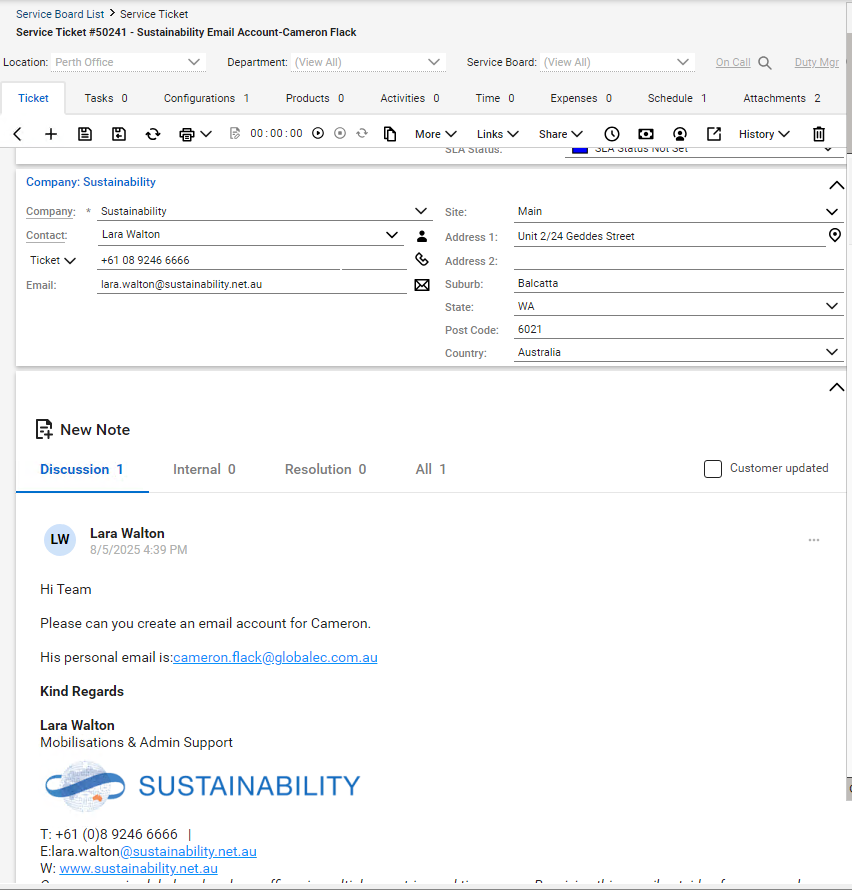Image resolution: width=852 pixels, height=890 pixels.
Task: Click the Duty Mgr link
Action: point(817,62)
